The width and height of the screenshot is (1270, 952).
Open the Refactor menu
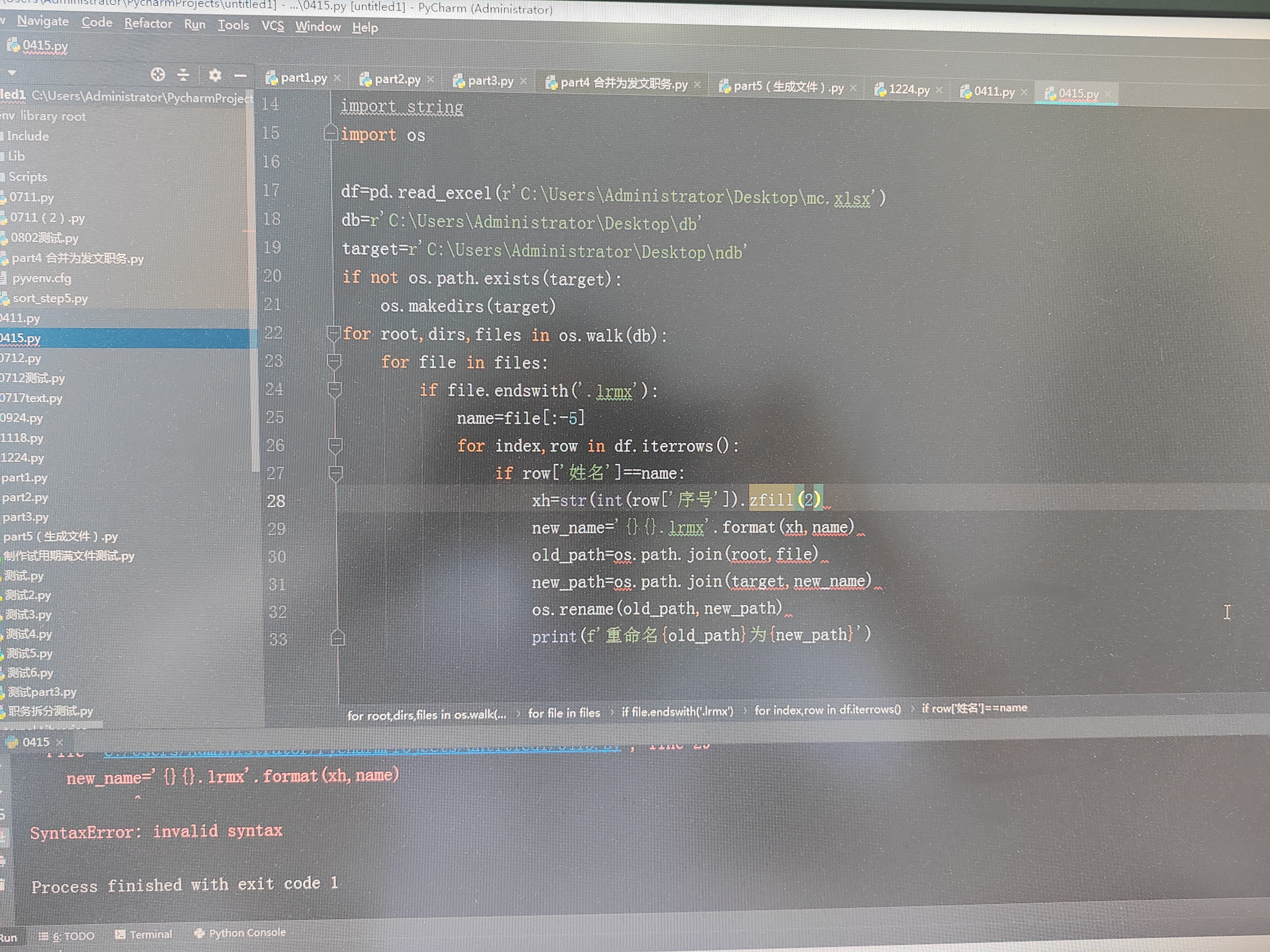(x=148, y=24)
